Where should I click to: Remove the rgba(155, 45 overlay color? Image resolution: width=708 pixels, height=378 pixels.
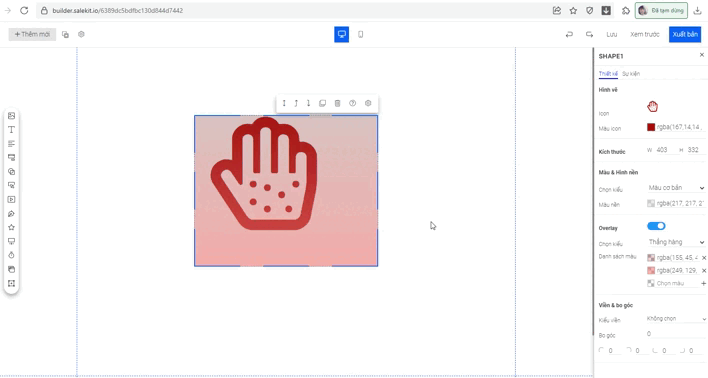(703, 257)
